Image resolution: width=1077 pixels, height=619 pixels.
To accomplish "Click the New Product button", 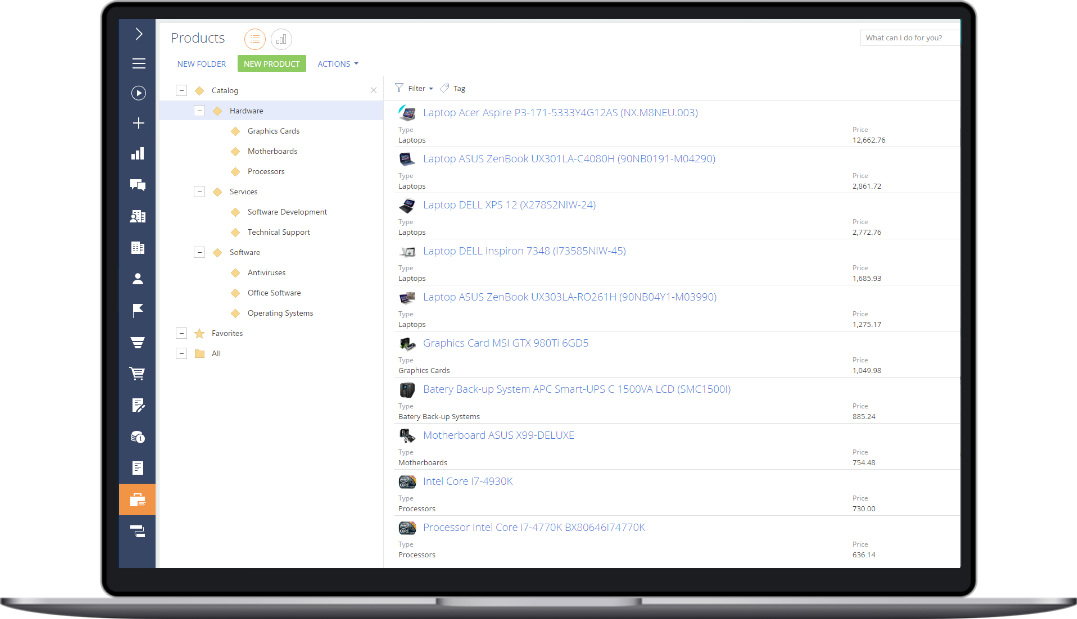I will click(271, 64).
